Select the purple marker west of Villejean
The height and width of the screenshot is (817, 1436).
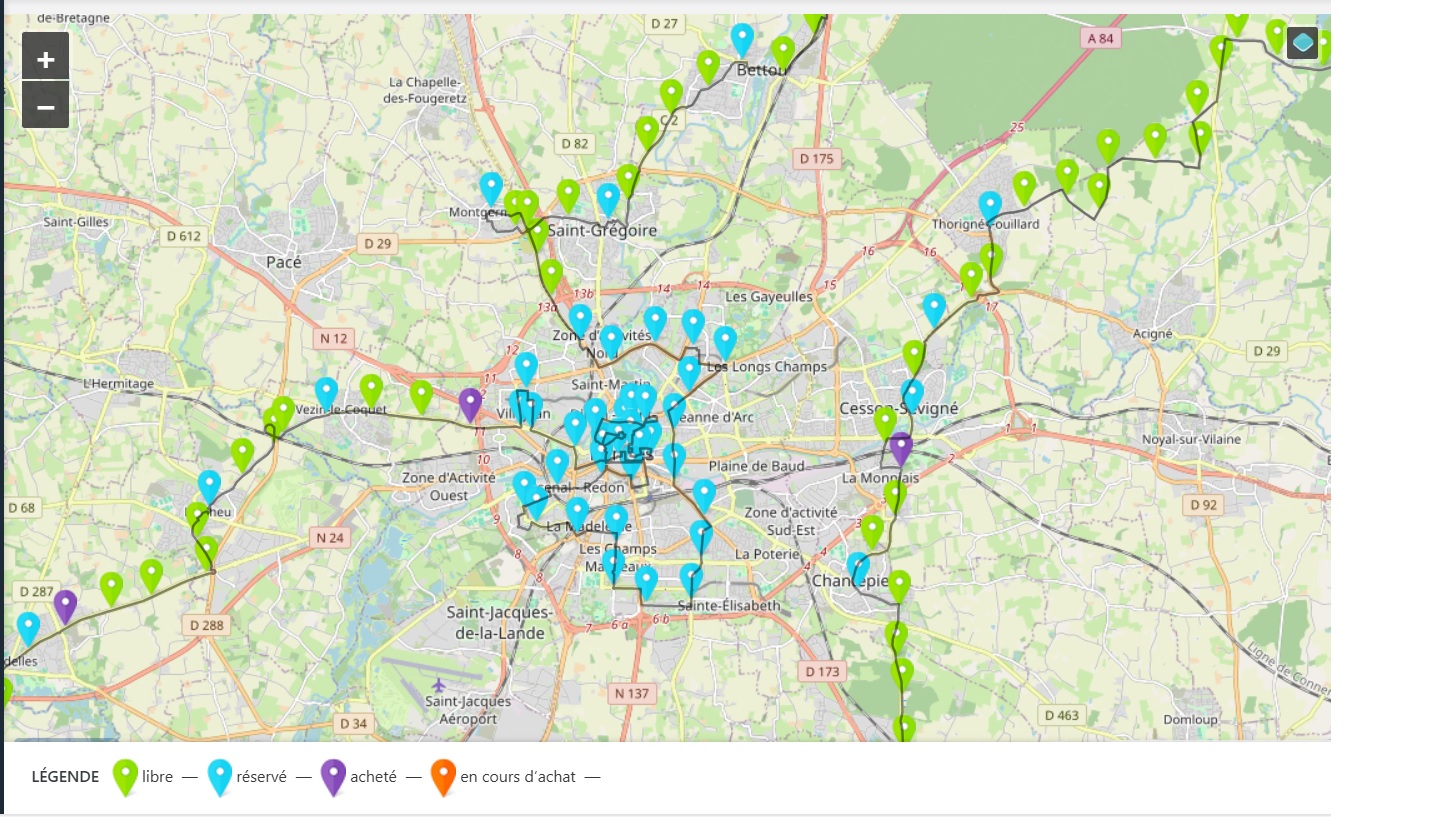tap(470, 403)
